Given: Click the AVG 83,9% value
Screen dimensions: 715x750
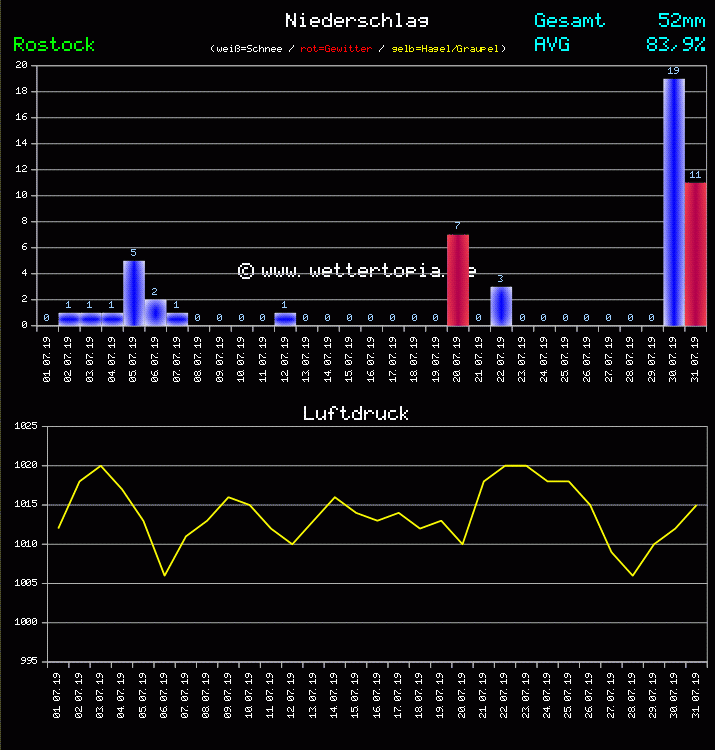Looking at the screenshot, I should pyautogui.click(x=675, y=44).
